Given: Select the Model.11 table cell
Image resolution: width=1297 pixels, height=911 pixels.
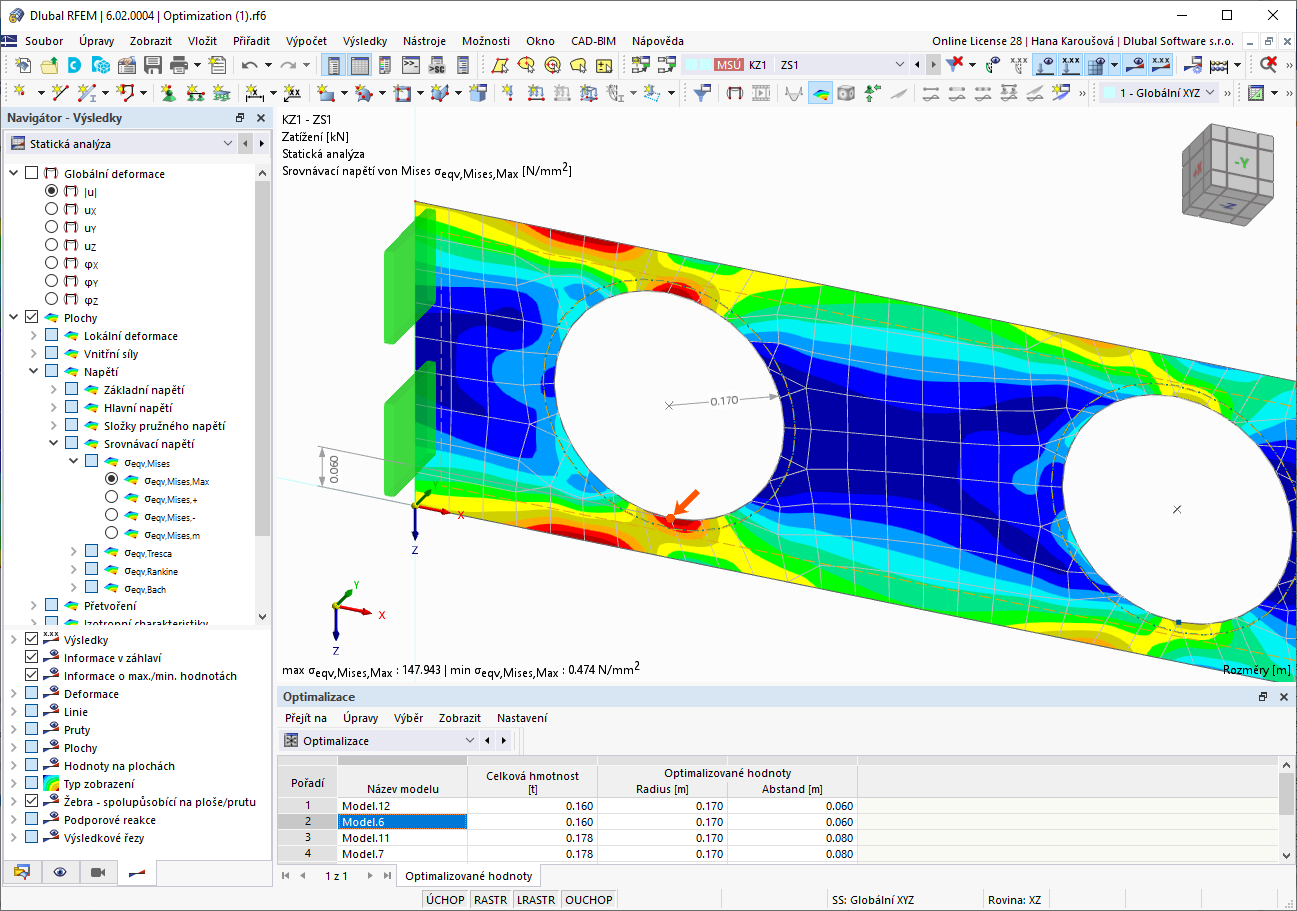Looking at the screenshot, I should click(403, 838).
